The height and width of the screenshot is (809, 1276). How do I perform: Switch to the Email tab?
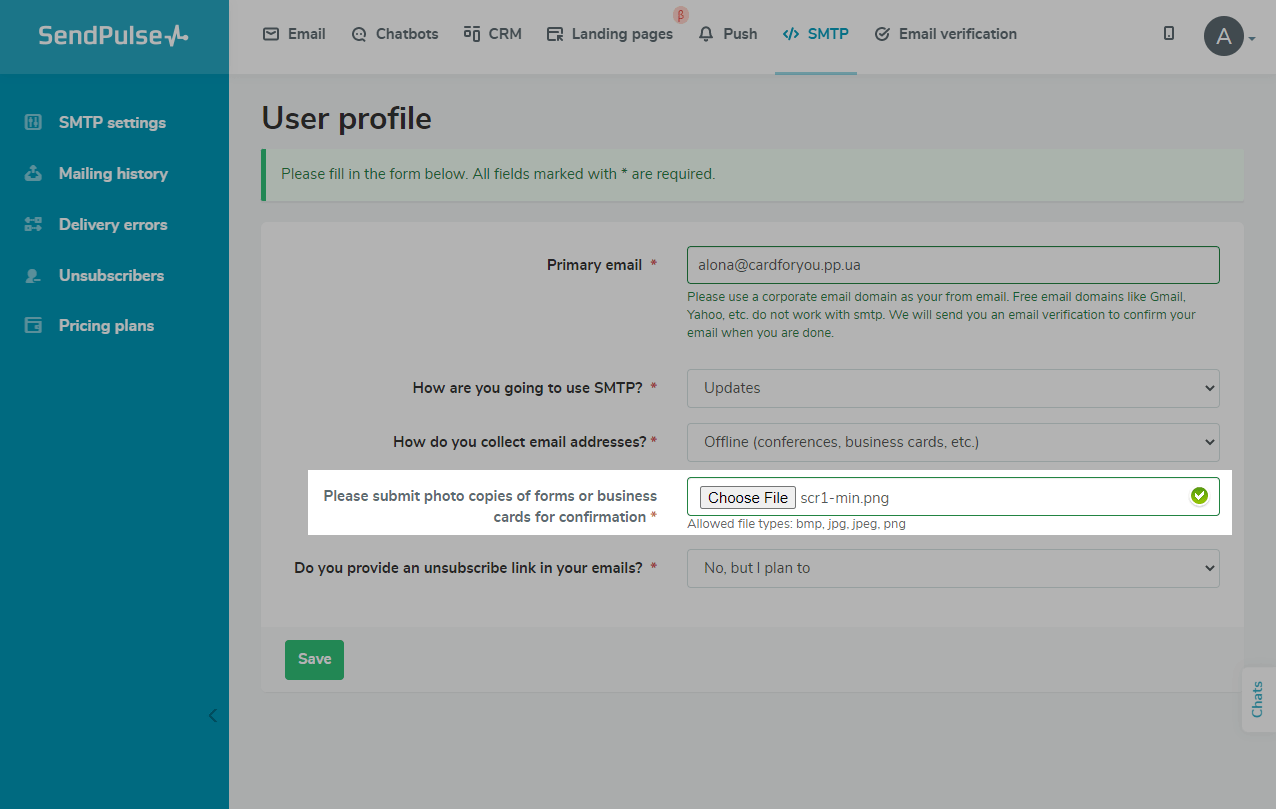[x=294, y=34]
